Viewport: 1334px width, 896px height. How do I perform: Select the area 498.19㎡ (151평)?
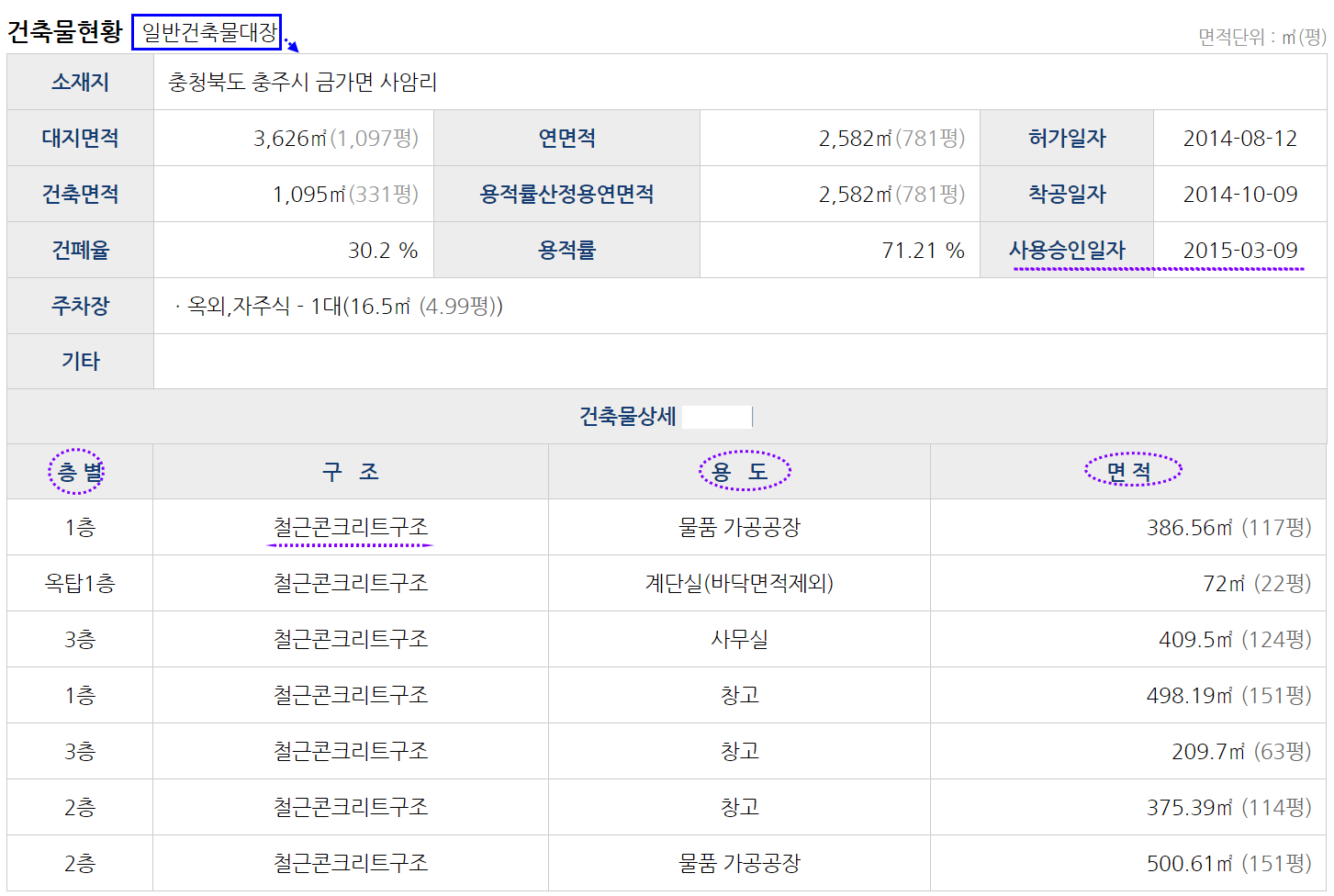(x=1228, y=695)
